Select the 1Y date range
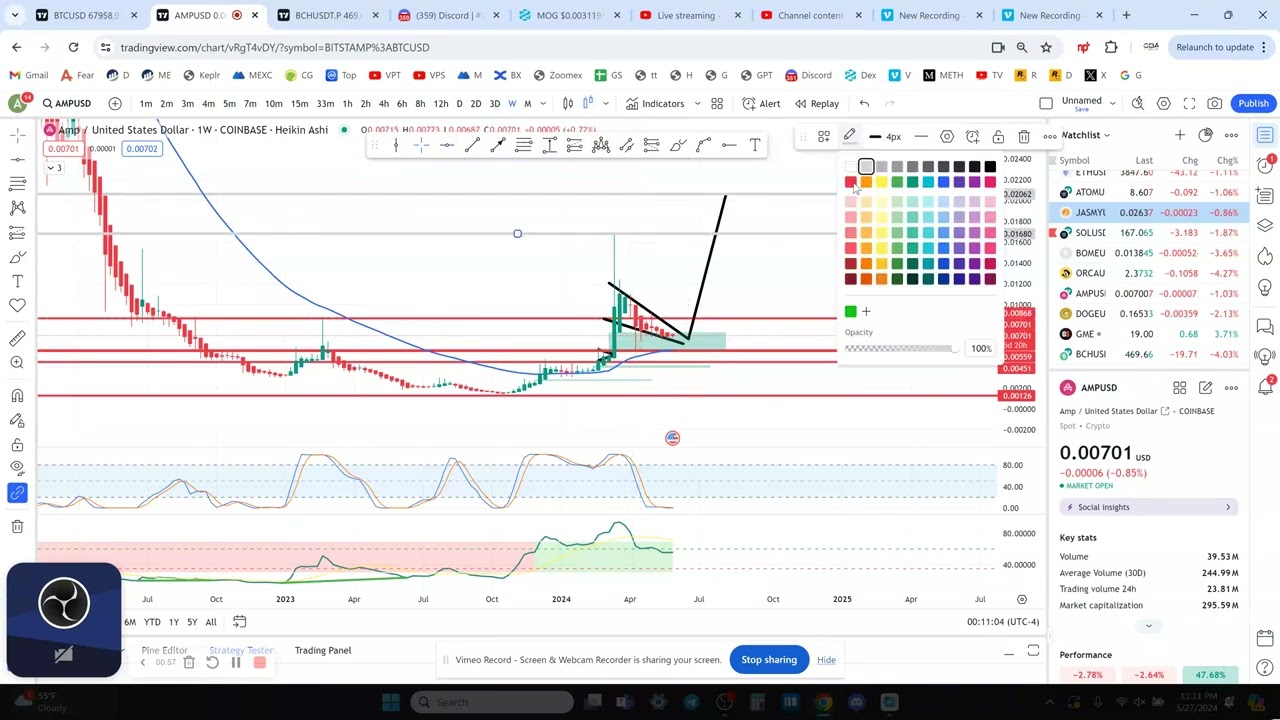1280x720 pixels. coord(174,622)
